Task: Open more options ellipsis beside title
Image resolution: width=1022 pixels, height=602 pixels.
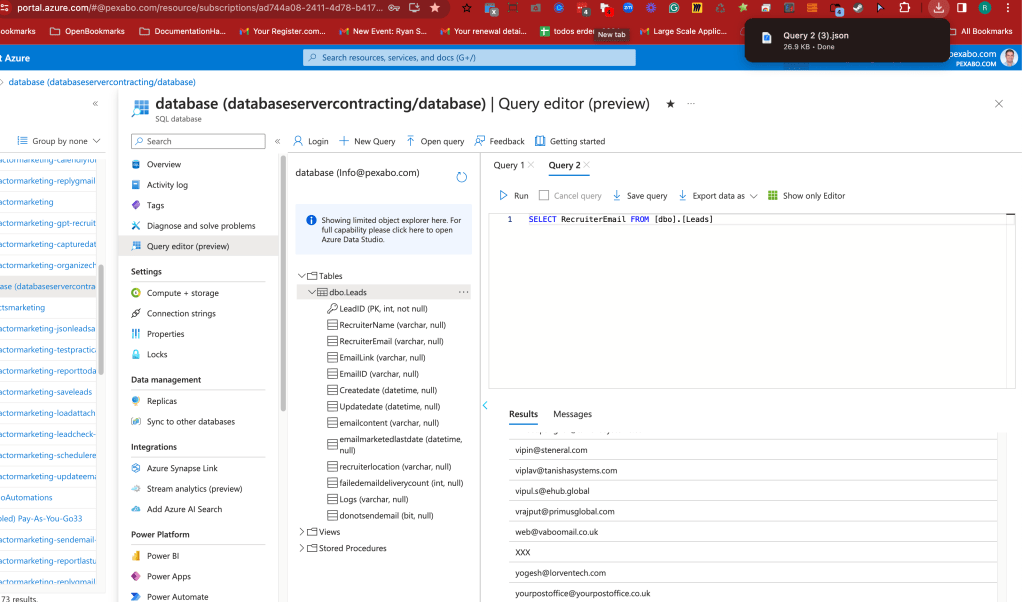Action: tap(691, 104)
